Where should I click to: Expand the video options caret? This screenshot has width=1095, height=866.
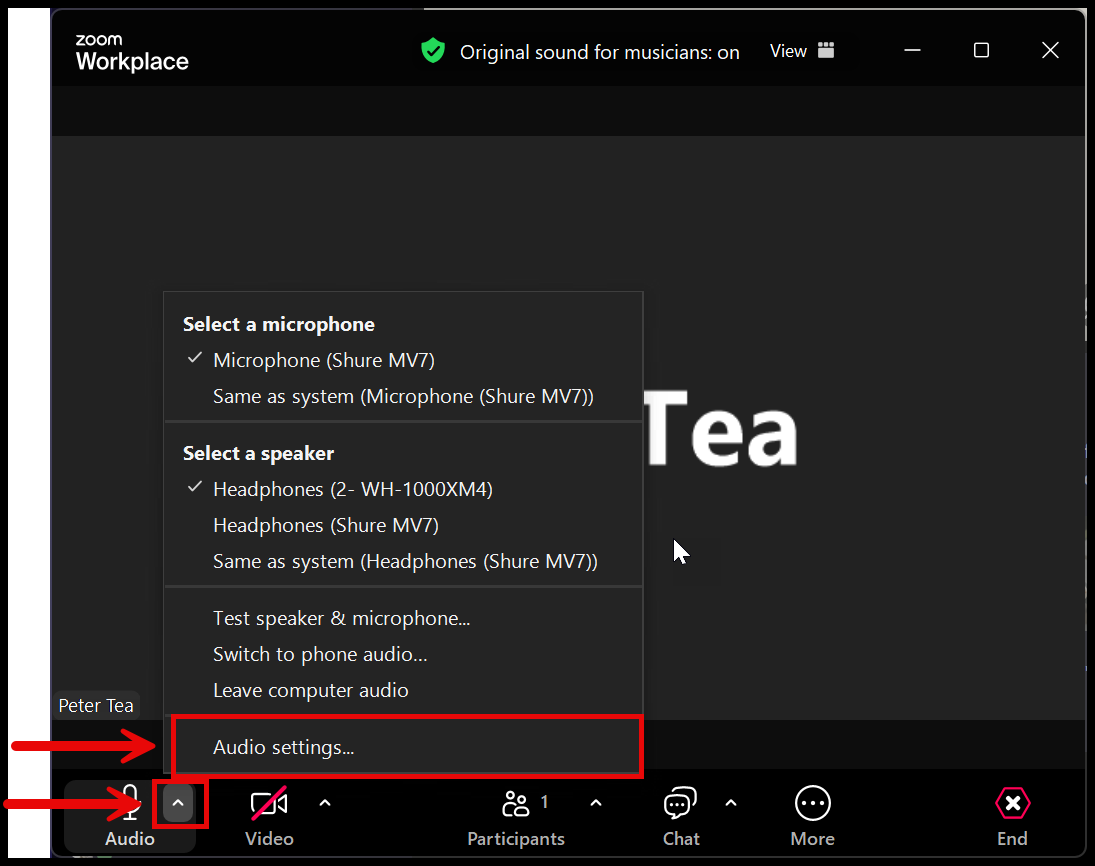pyautogui.click(x=324, y=803)
